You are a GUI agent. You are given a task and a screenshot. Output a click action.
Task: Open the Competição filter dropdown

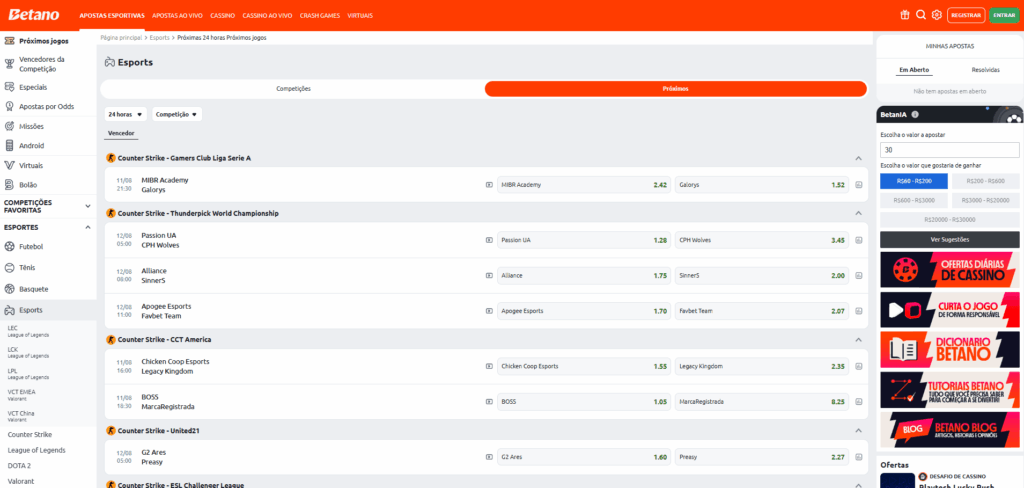coord(177,114)
